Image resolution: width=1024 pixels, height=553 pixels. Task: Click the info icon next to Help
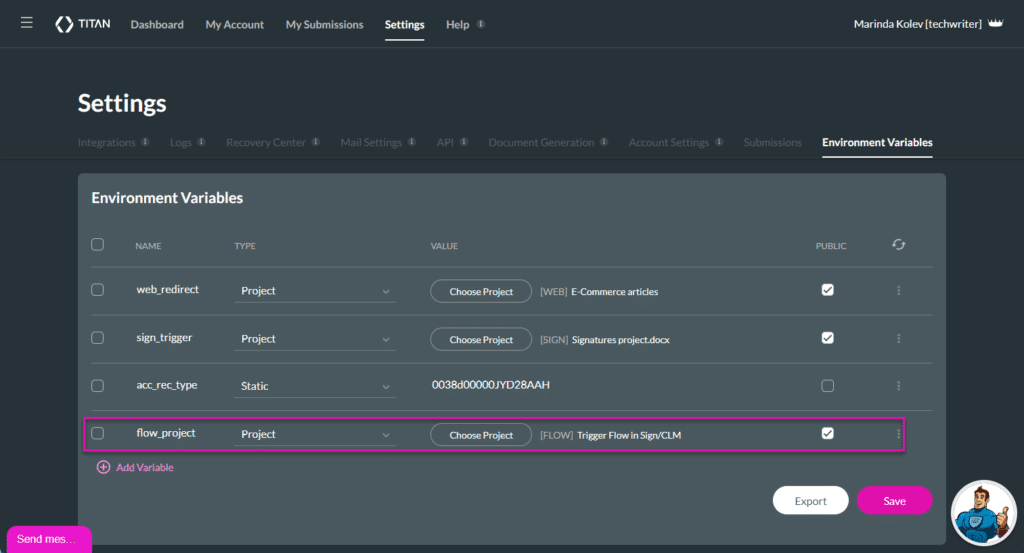(x=481, y=24)
